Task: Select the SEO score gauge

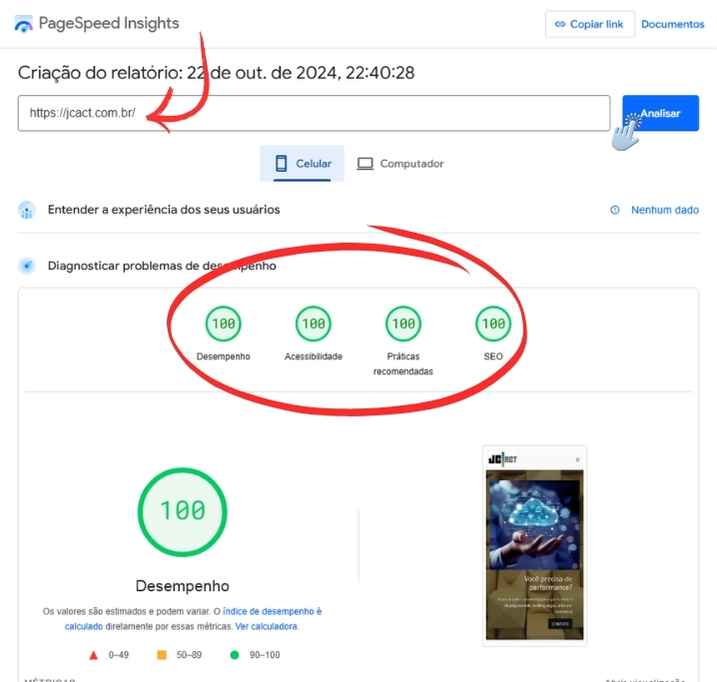Action: 493,323
